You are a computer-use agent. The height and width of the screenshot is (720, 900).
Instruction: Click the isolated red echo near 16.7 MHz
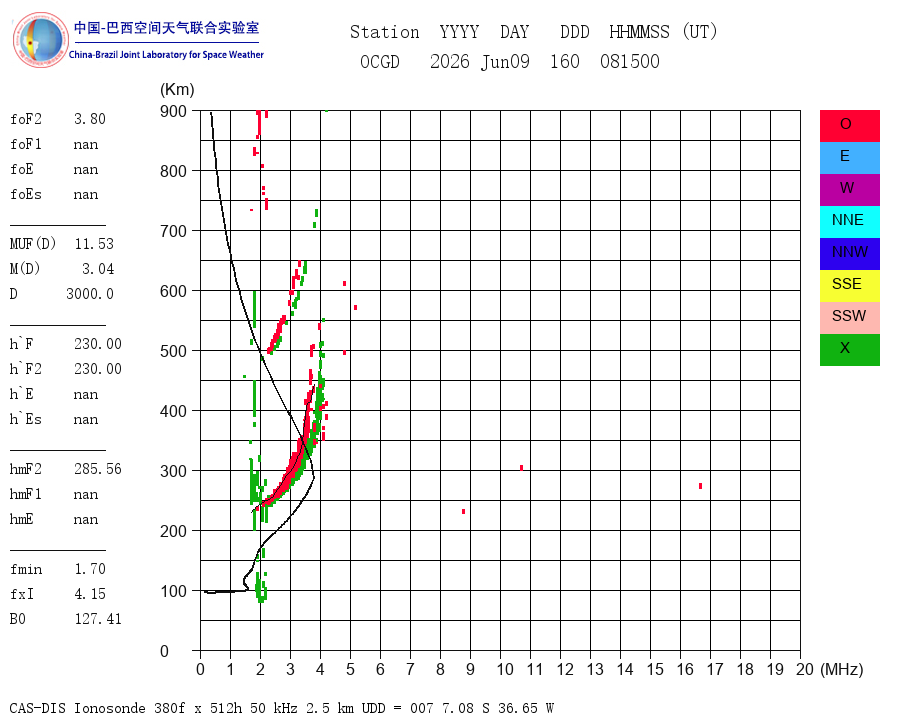coord(700,486)
